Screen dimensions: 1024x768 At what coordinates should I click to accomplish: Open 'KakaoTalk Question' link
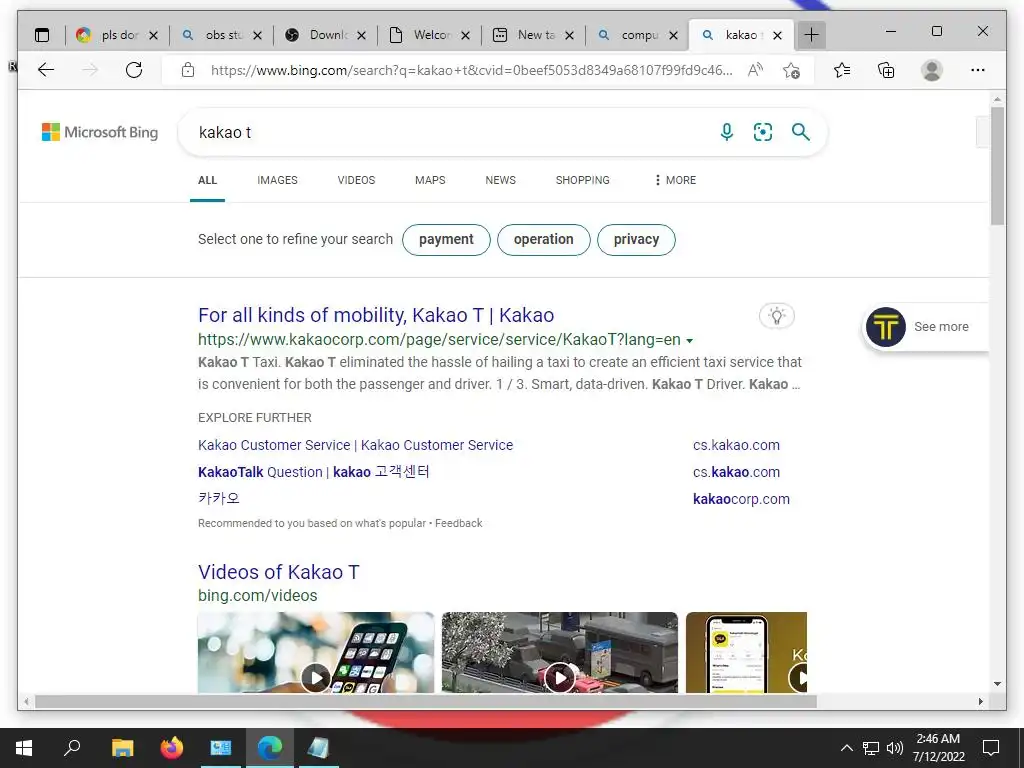[x=313, y=472]
